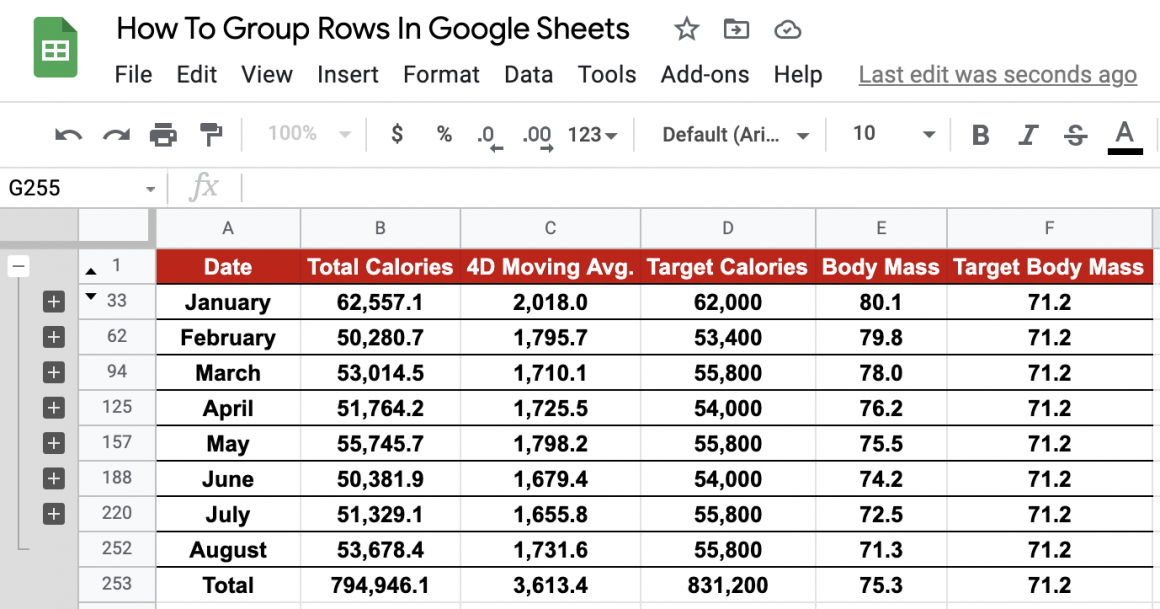Image resolution: width=1160 pixels, height=609 pixels.
Task: Open the Data menu
Action: pyautogui.click(x=528, y=75)
